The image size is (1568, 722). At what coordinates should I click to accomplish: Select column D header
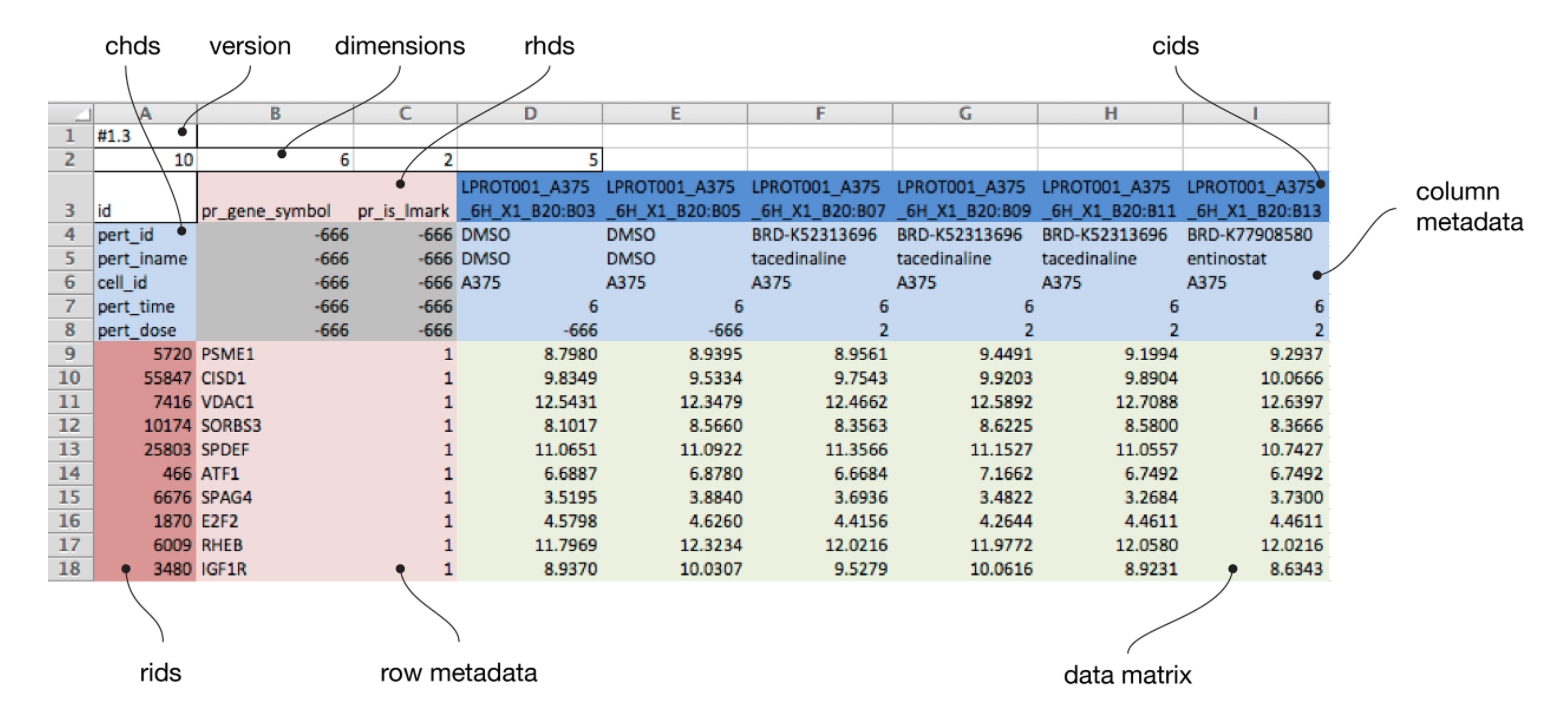[x=529, y=114]
